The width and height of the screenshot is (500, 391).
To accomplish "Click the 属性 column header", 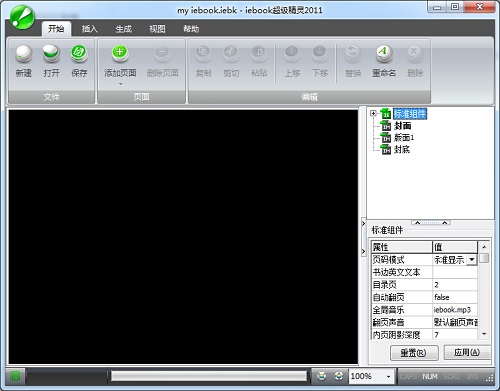I will [402, 247].
